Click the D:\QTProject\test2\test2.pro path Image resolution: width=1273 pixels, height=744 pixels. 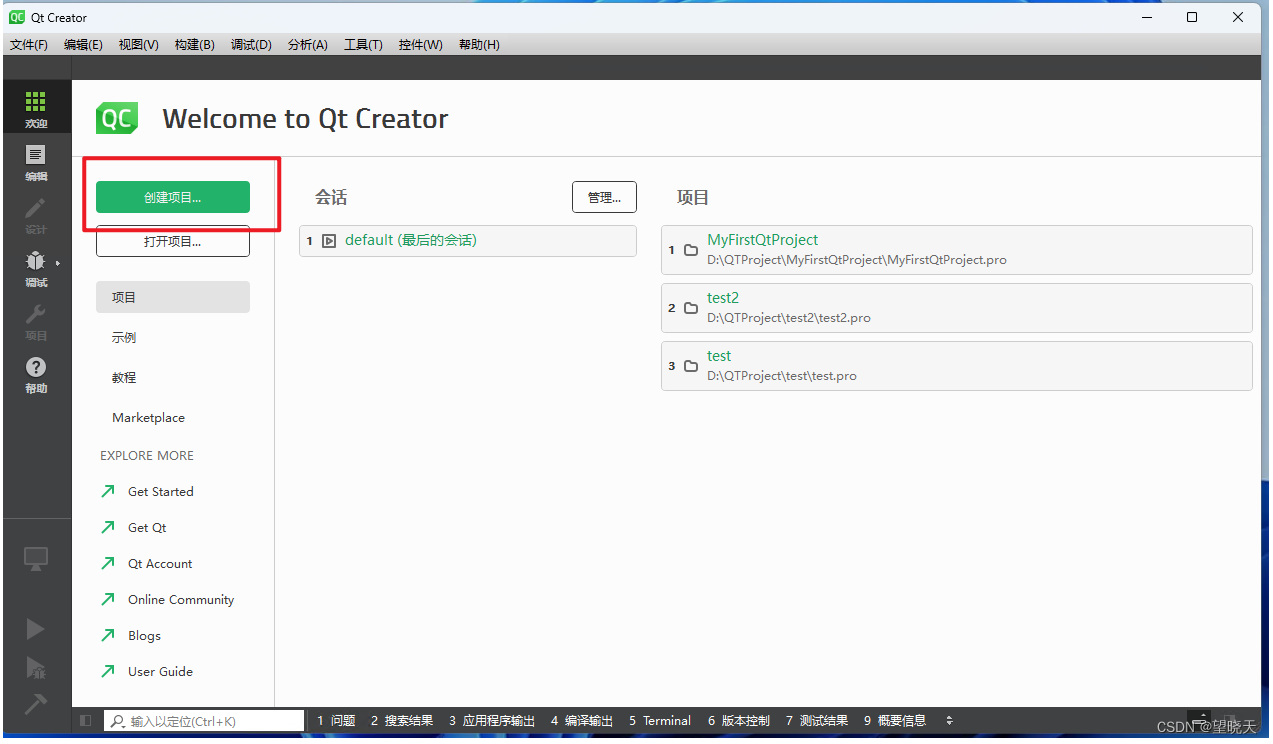[789, 318]
